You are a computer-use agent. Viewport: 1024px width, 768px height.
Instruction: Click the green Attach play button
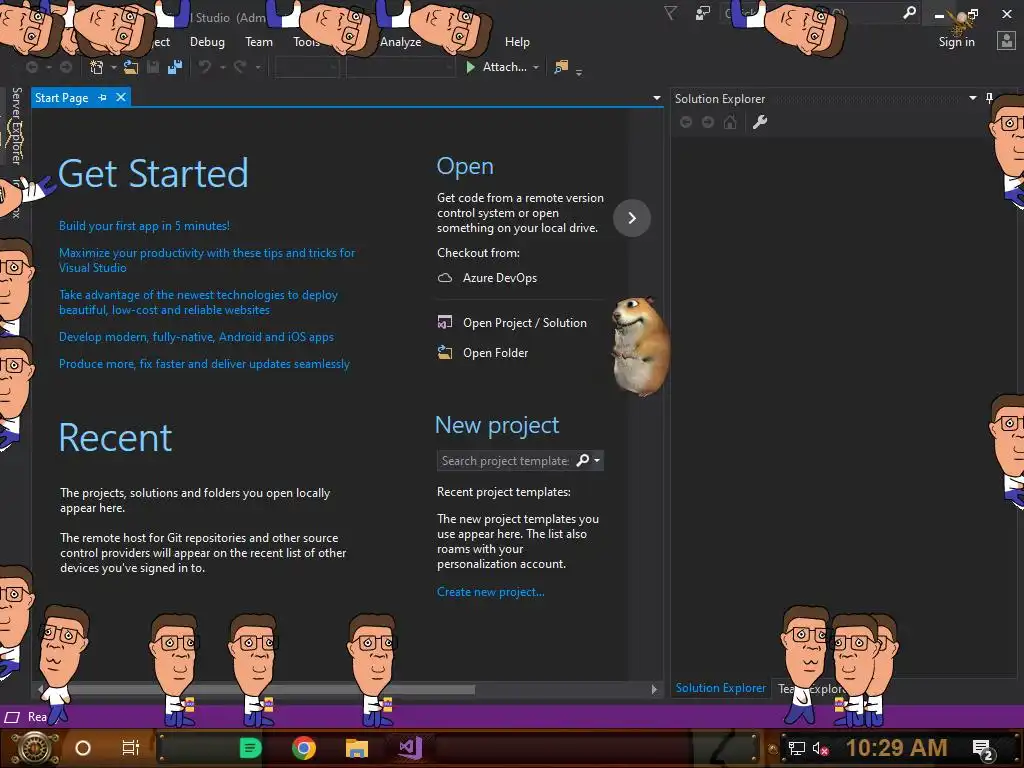(x=470, y=67)
